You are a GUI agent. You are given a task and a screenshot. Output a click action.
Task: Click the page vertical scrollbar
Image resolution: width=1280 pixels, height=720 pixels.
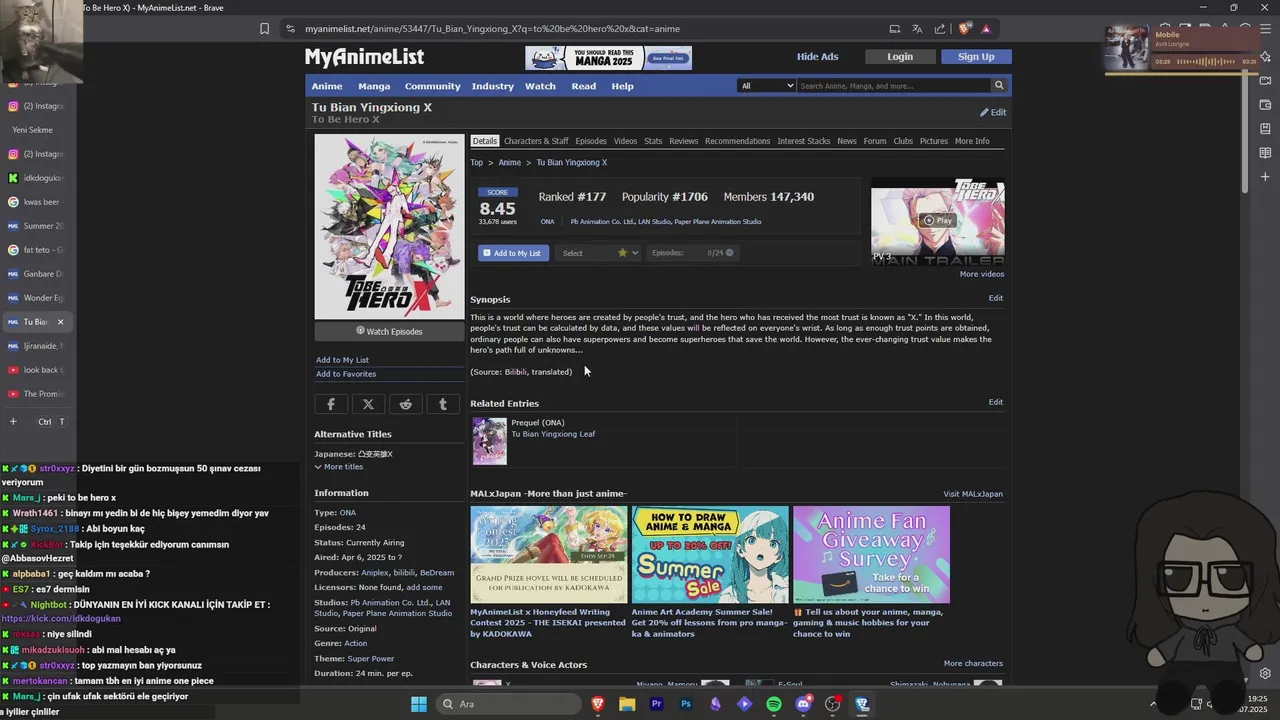point(1245,130)
